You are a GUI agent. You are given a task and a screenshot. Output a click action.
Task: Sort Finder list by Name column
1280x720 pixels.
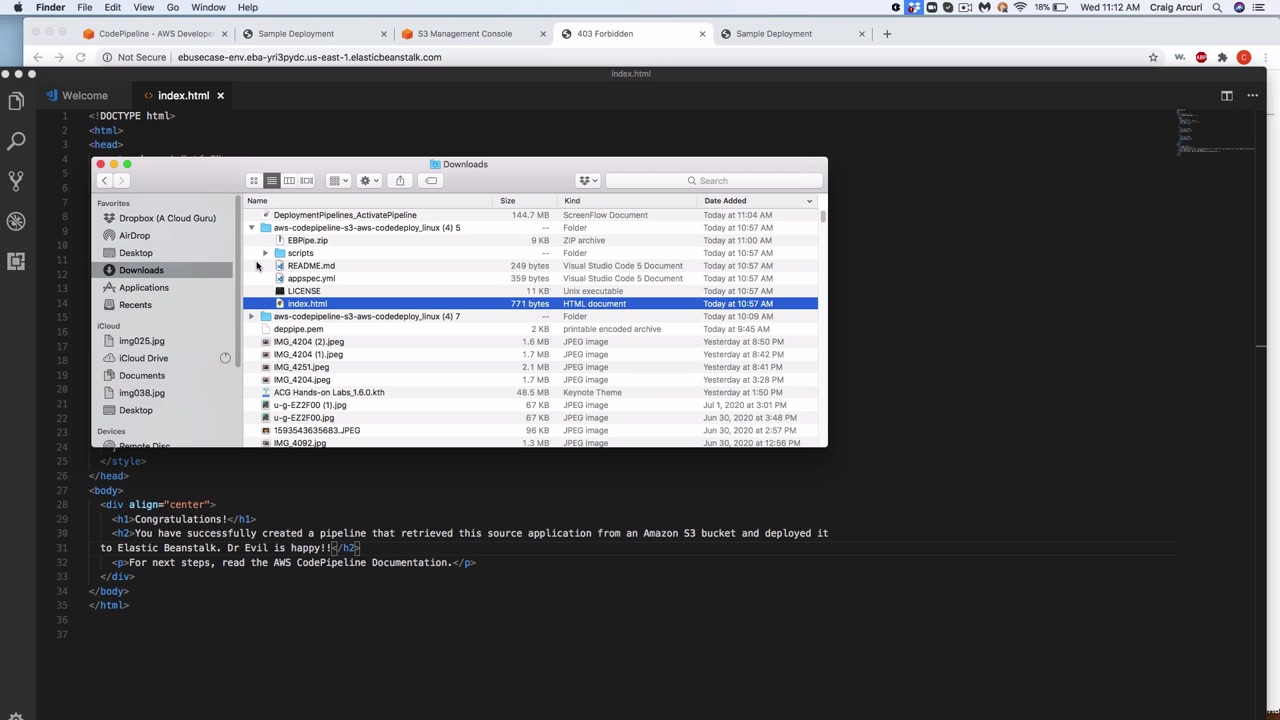click(367, 201)
